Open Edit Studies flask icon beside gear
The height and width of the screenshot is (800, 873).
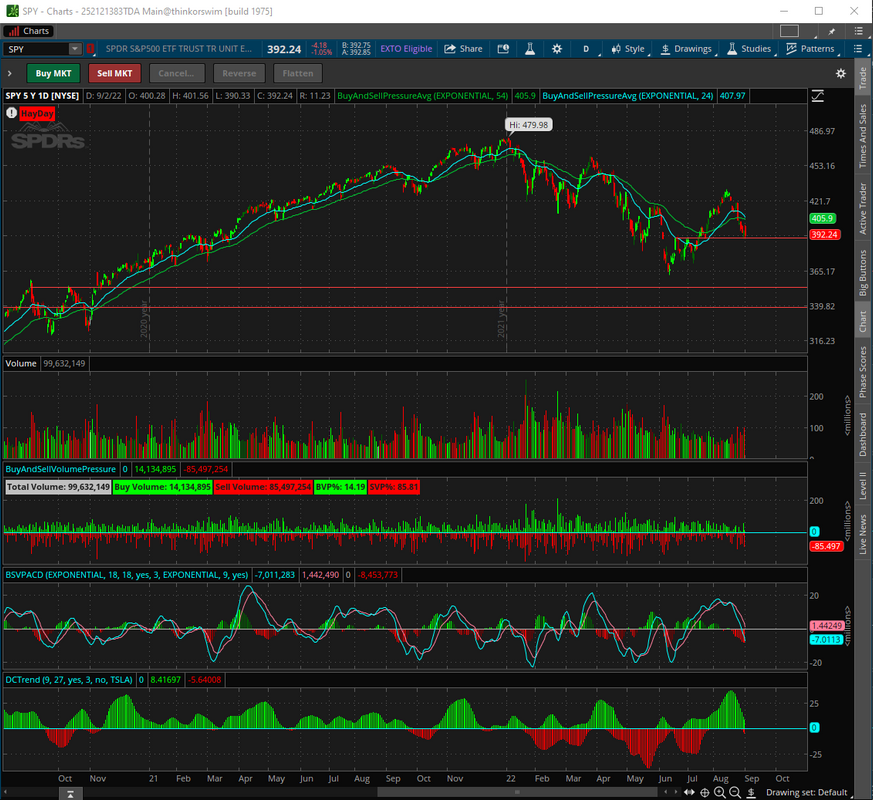click(x=530, y=49)
